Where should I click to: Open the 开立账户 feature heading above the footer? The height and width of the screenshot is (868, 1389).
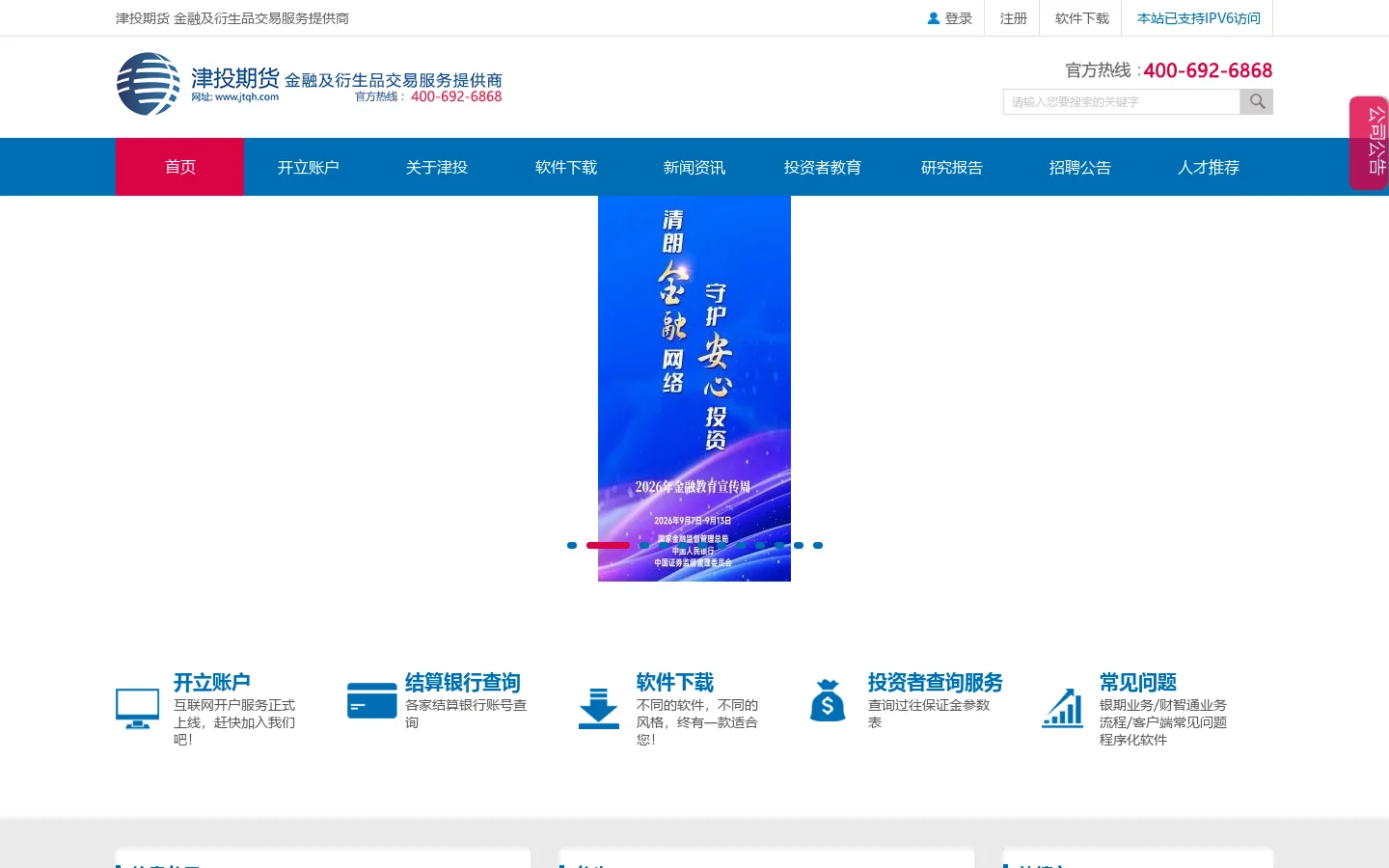(x=212, y=683)
